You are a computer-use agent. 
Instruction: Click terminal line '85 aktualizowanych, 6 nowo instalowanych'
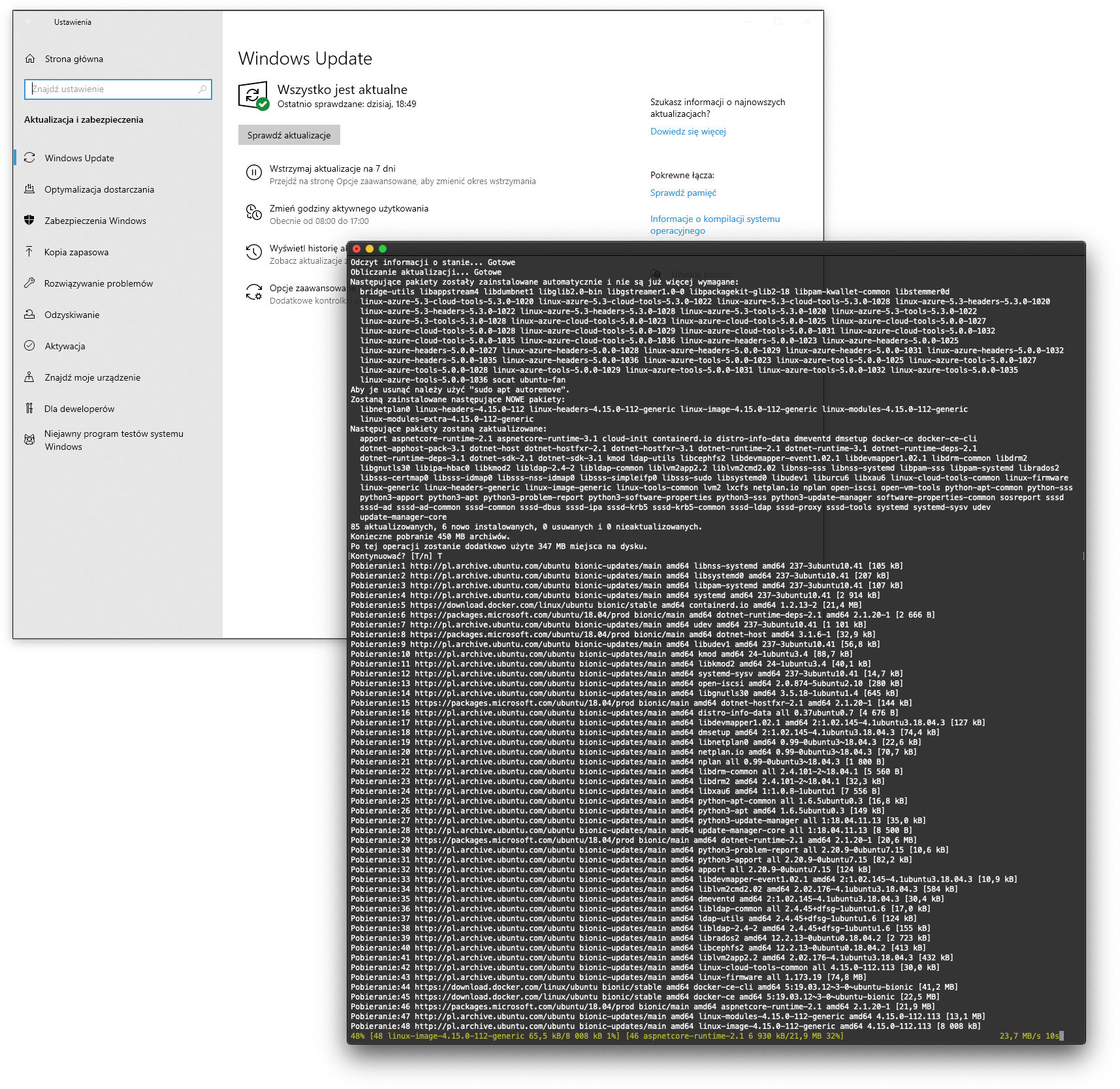coord(526,527)
